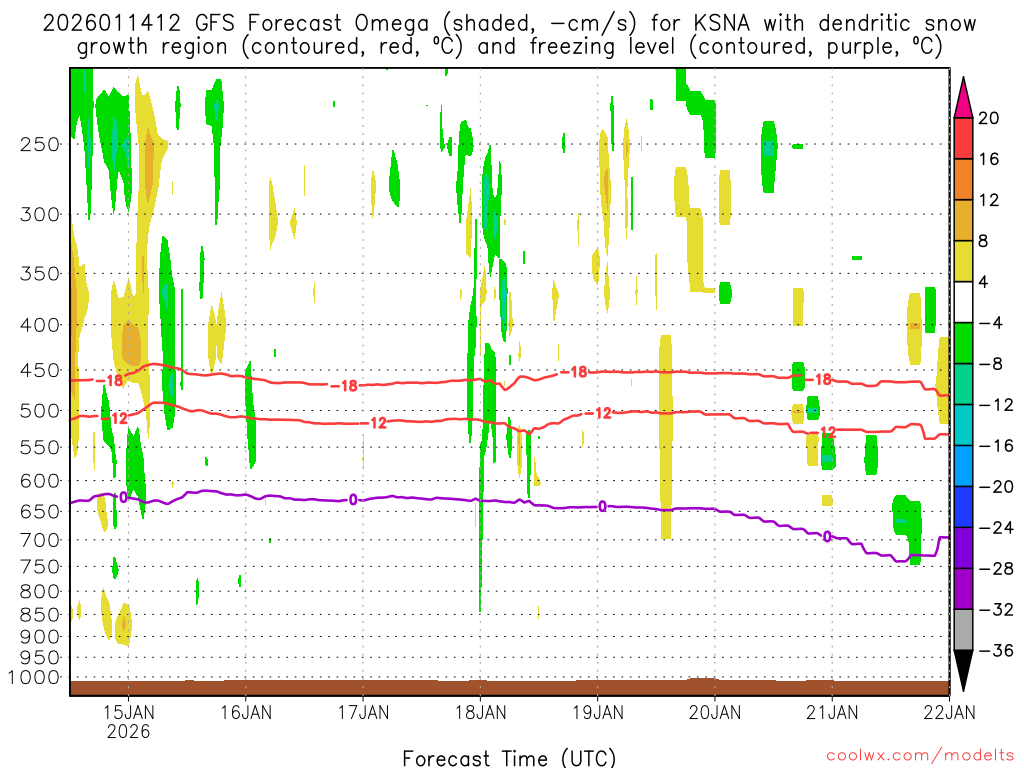This screenshot has width=1024, height=768.
Task: Click the brown terrain band along the chart bottom
Action: [509, 688]
